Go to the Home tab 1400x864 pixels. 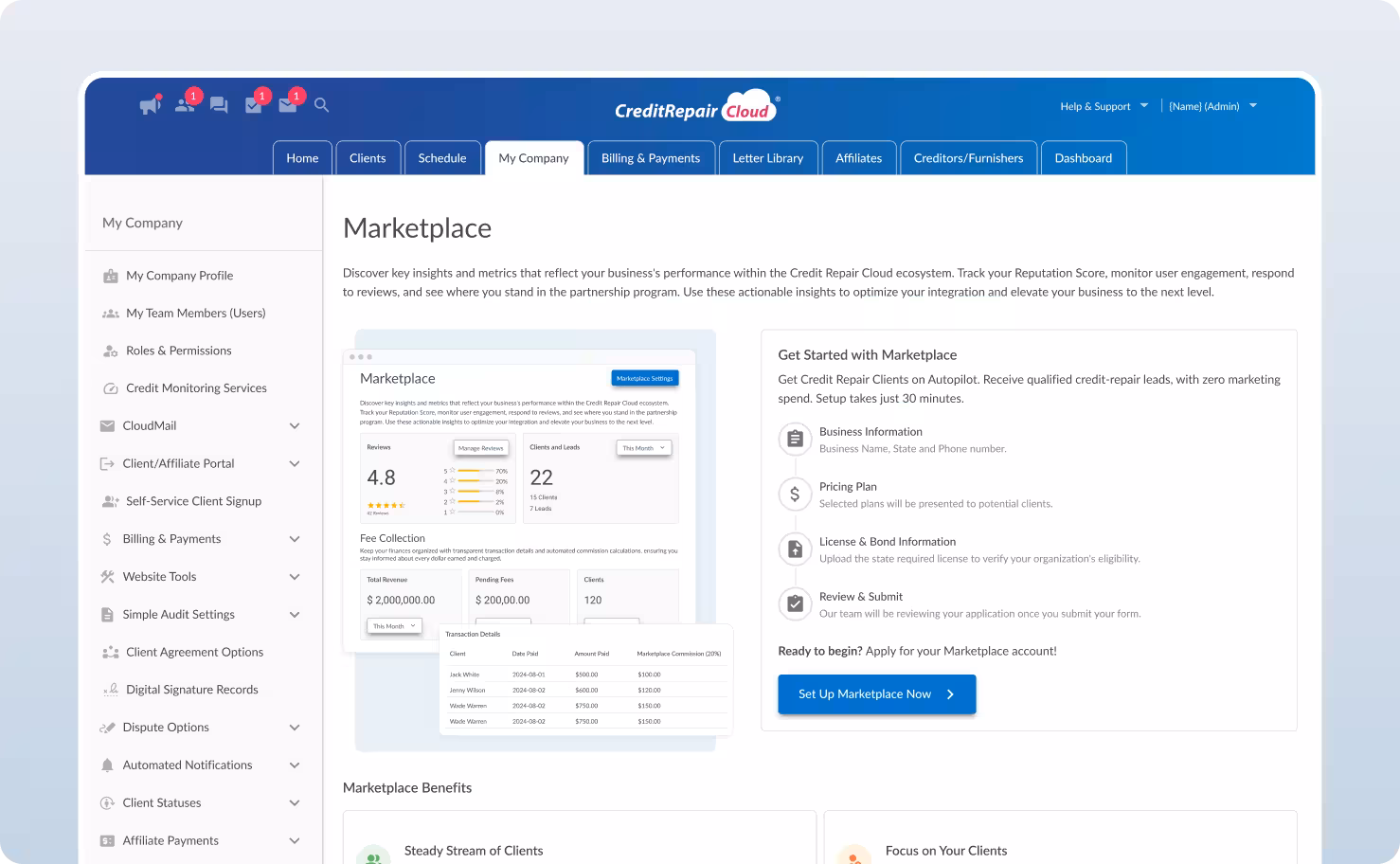(302, 158)
